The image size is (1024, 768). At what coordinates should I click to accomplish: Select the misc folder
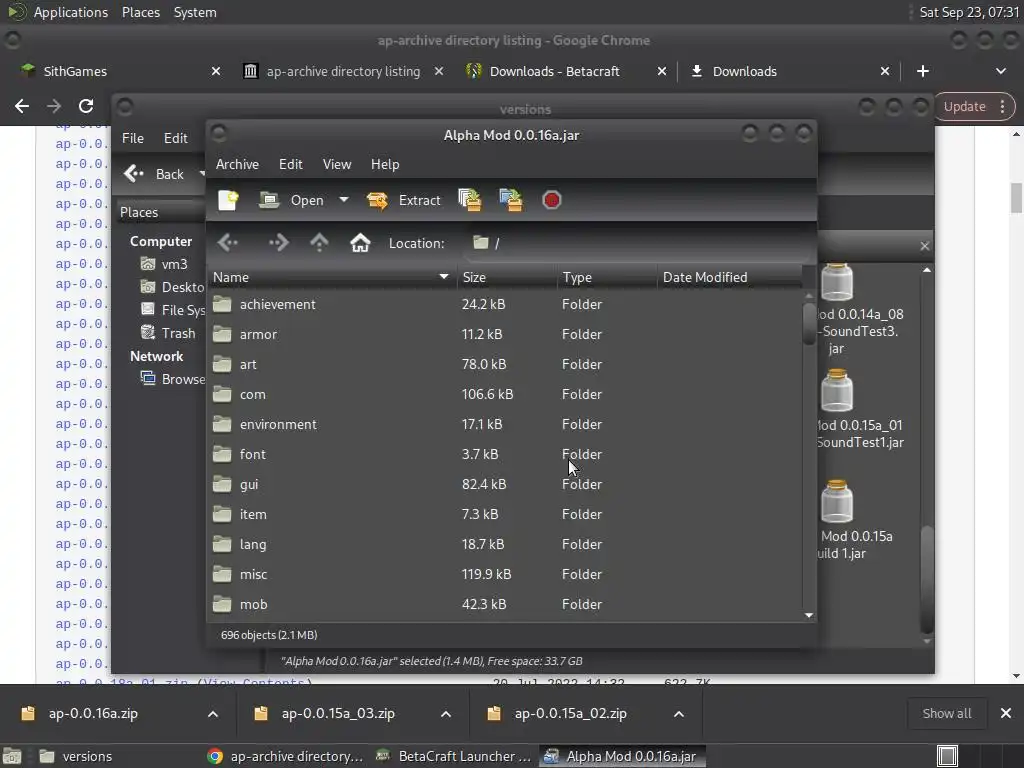point(504,575)
